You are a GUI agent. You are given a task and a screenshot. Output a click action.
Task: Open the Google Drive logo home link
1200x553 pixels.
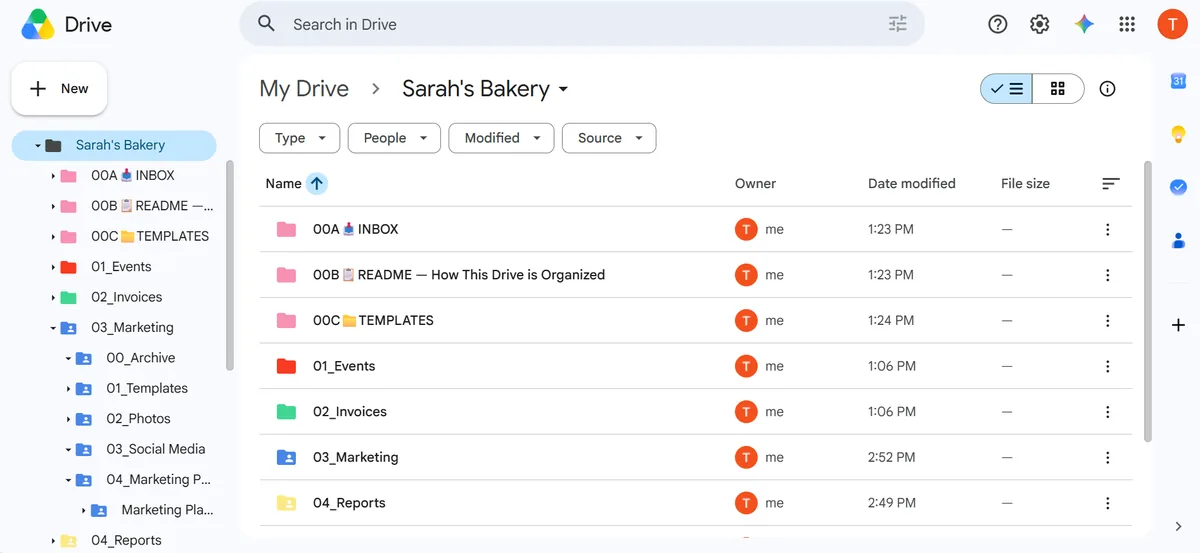click(66, 25)
